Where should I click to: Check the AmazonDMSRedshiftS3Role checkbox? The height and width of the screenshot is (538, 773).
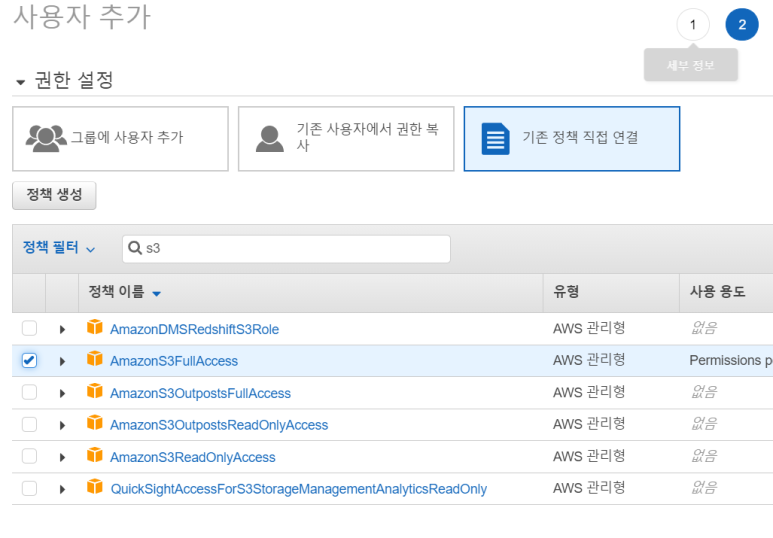(30, 328)
